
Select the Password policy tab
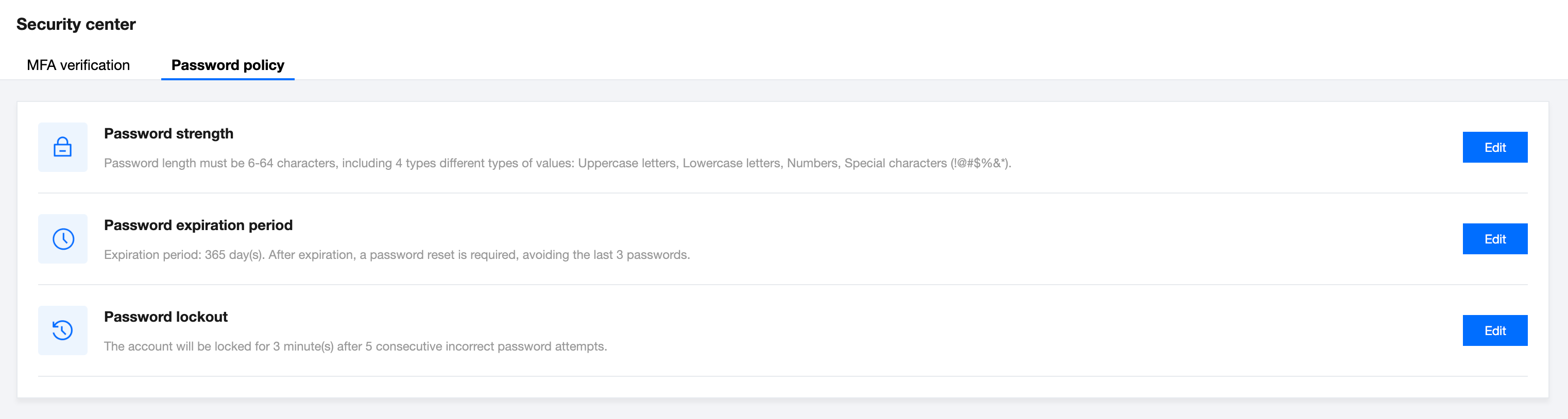tap(228, 65)
